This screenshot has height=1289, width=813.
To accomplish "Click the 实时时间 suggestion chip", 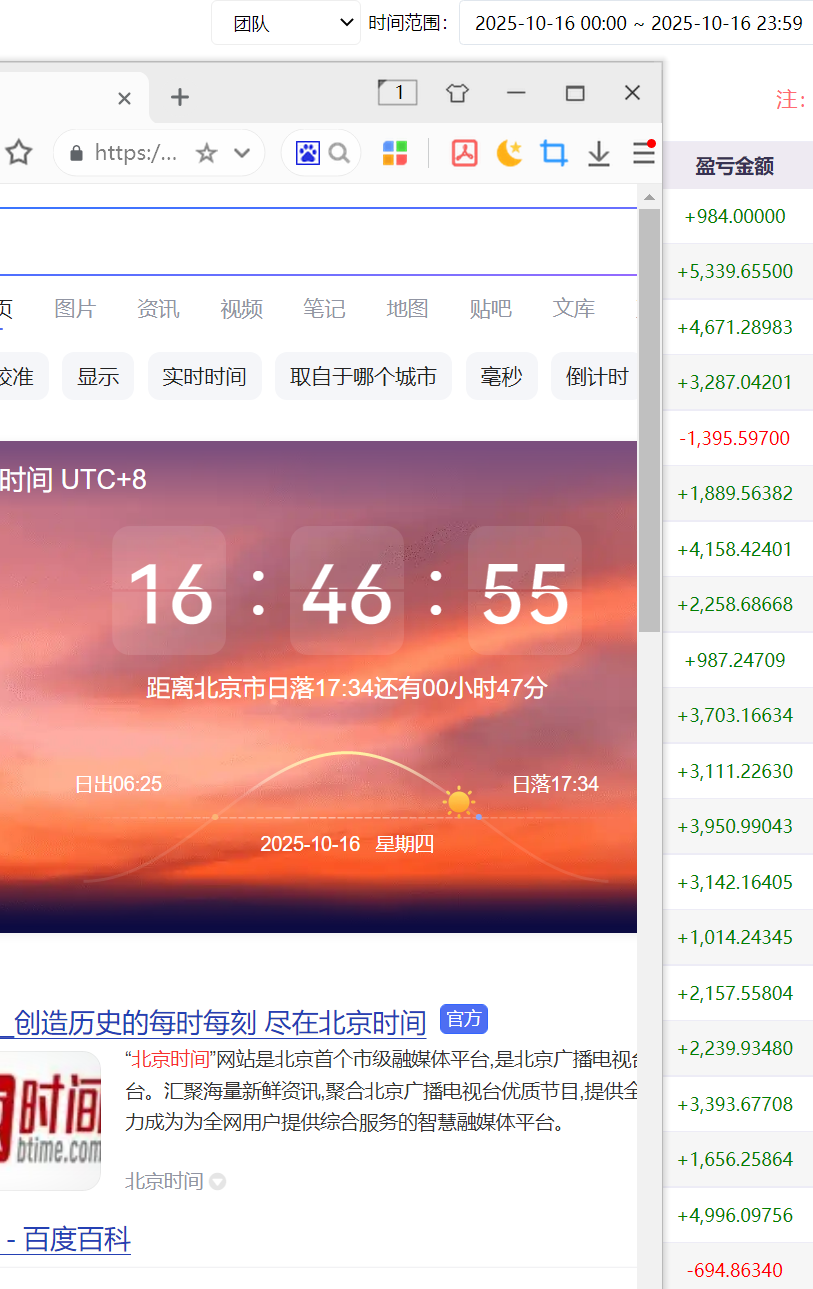I will click(x=204, y=377).
